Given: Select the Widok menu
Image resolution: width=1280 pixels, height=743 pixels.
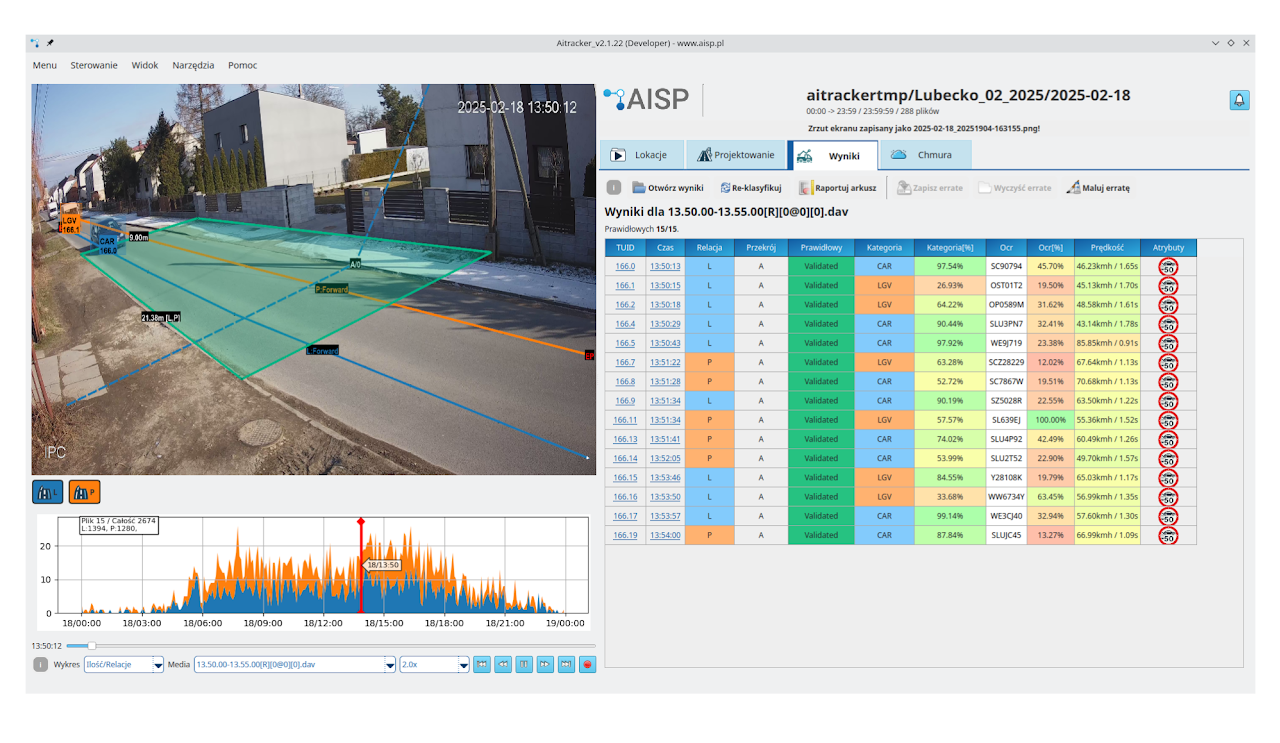Looking at the screenshot, I should 145,65.
